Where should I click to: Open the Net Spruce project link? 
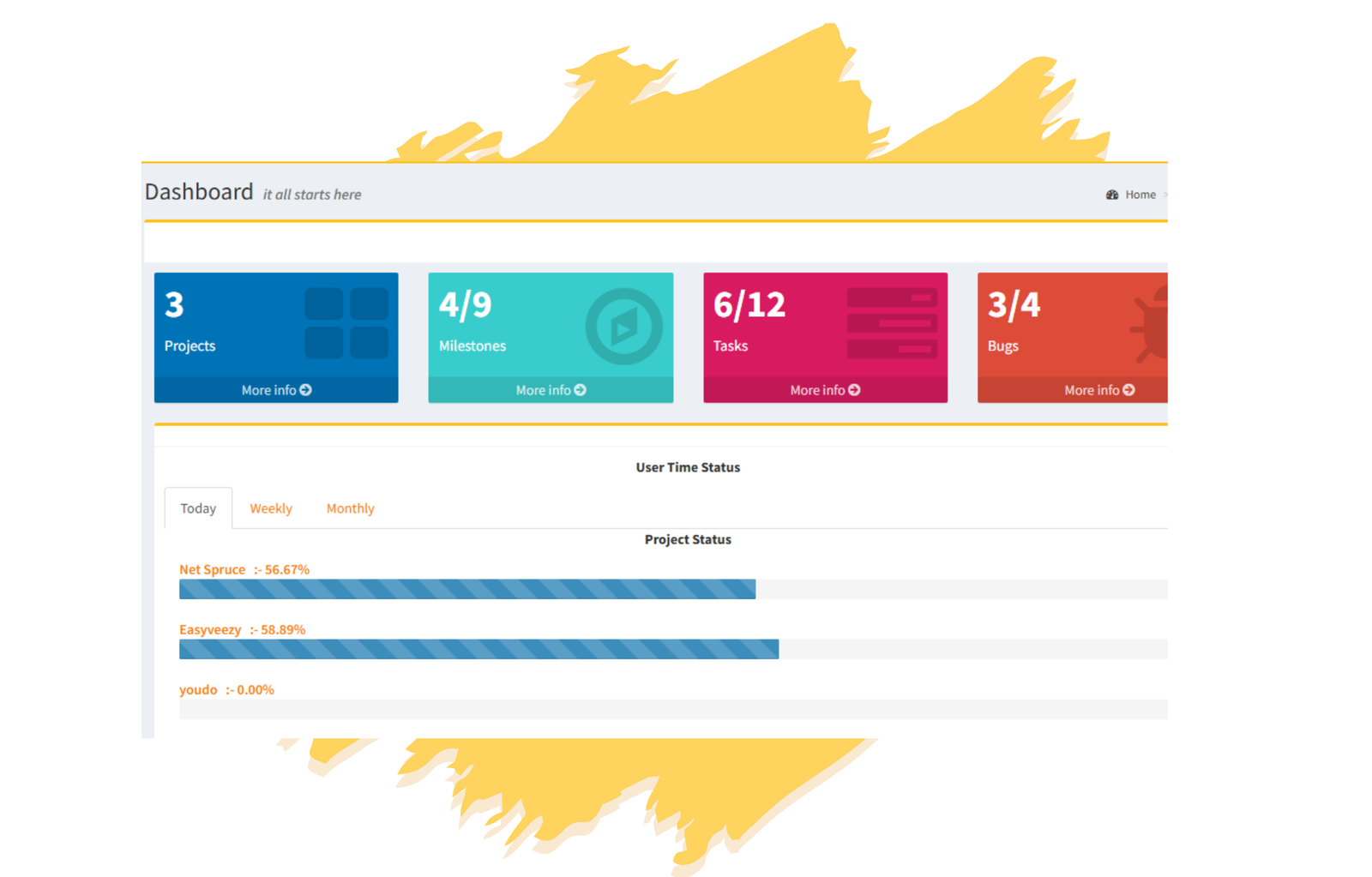pos(212,569)
